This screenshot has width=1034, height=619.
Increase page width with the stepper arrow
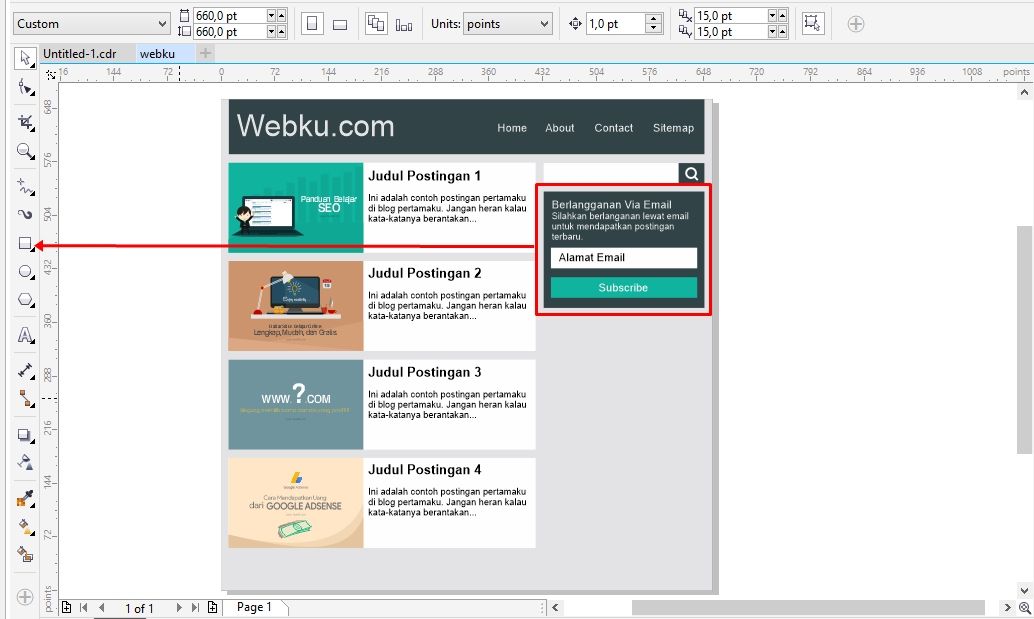pos(282,16)
